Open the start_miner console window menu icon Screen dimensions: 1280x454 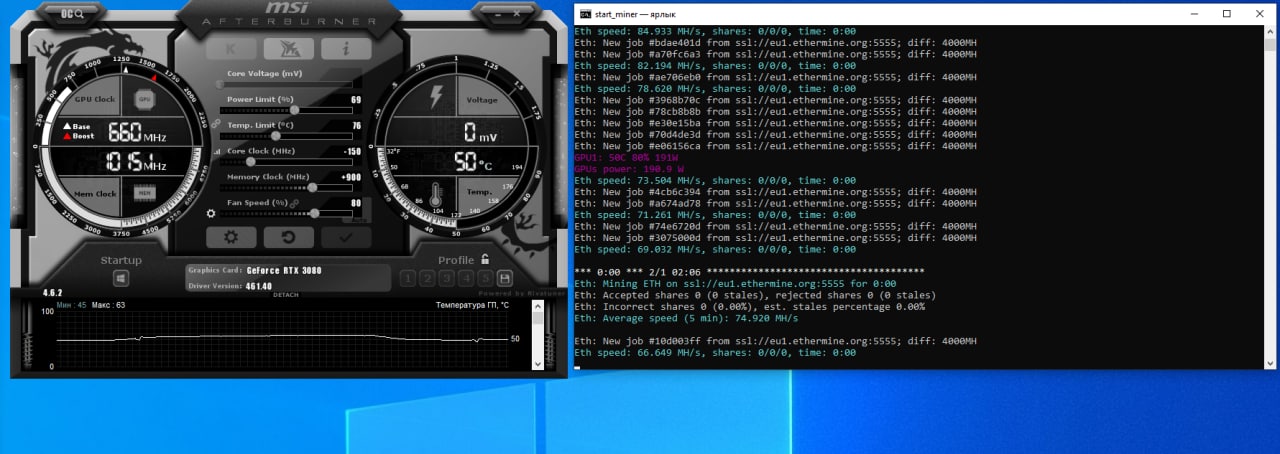[584, 13]
